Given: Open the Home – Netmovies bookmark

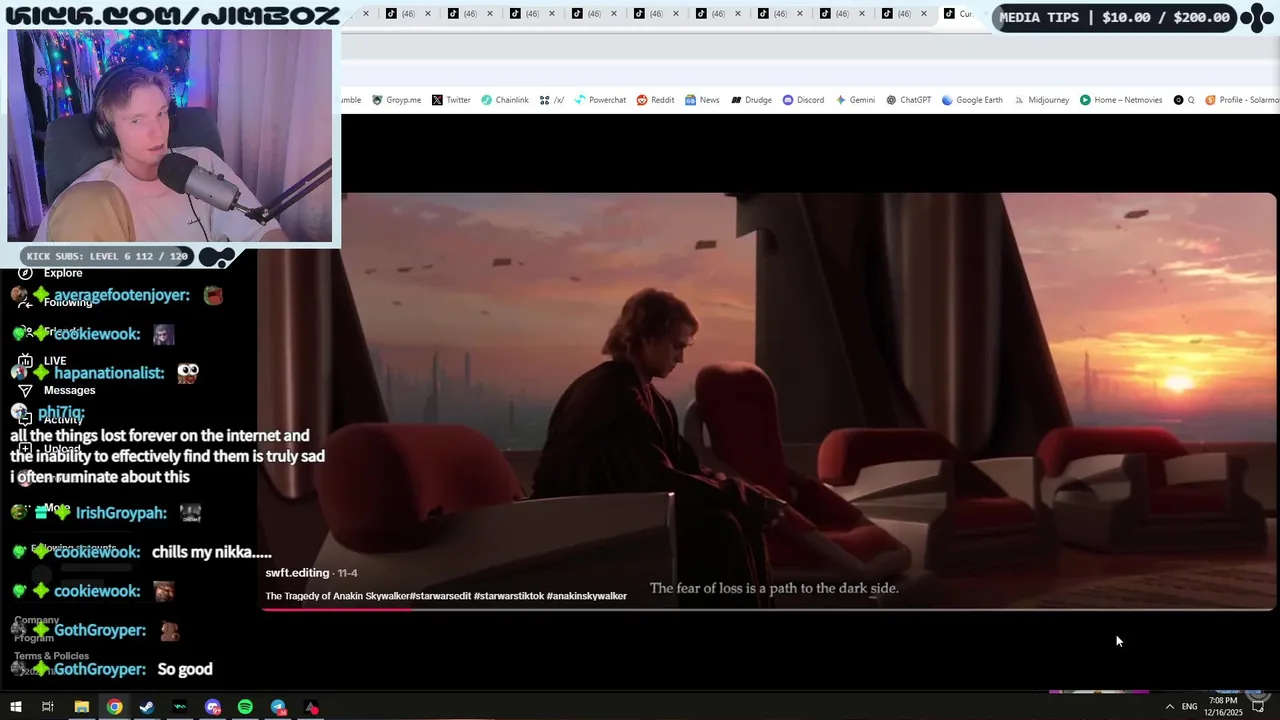Looking at the screenshot, I should [x=1120, y=100].
